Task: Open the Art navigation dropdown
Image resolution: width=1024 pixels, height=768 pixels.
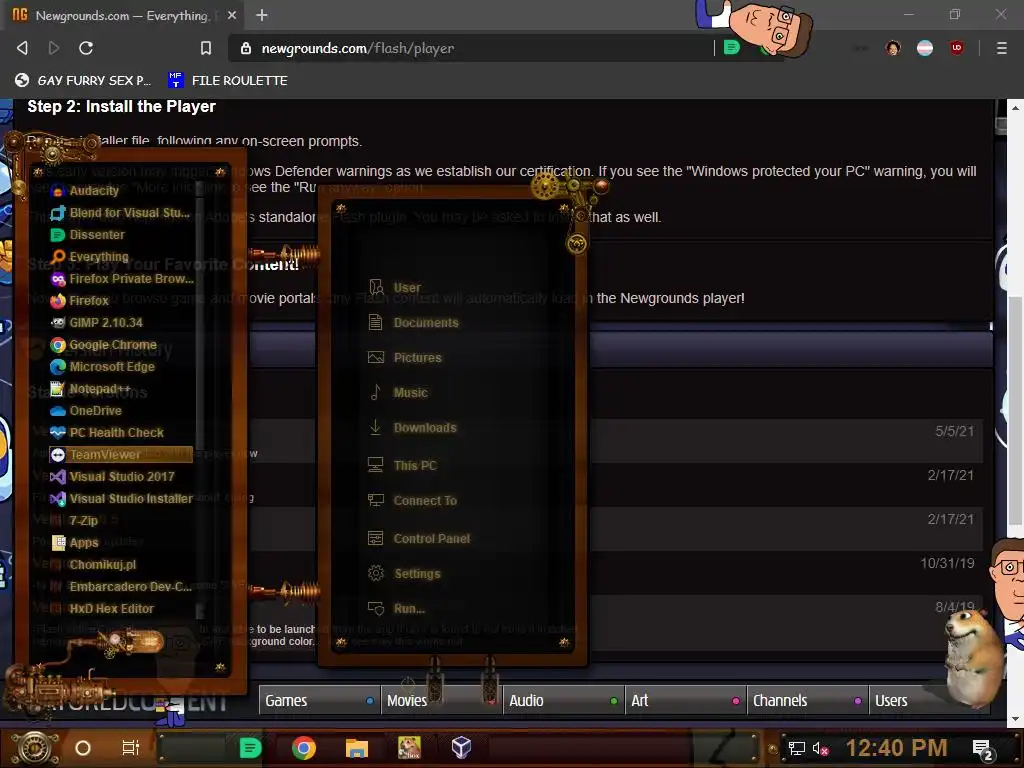Action: point(685,700)
